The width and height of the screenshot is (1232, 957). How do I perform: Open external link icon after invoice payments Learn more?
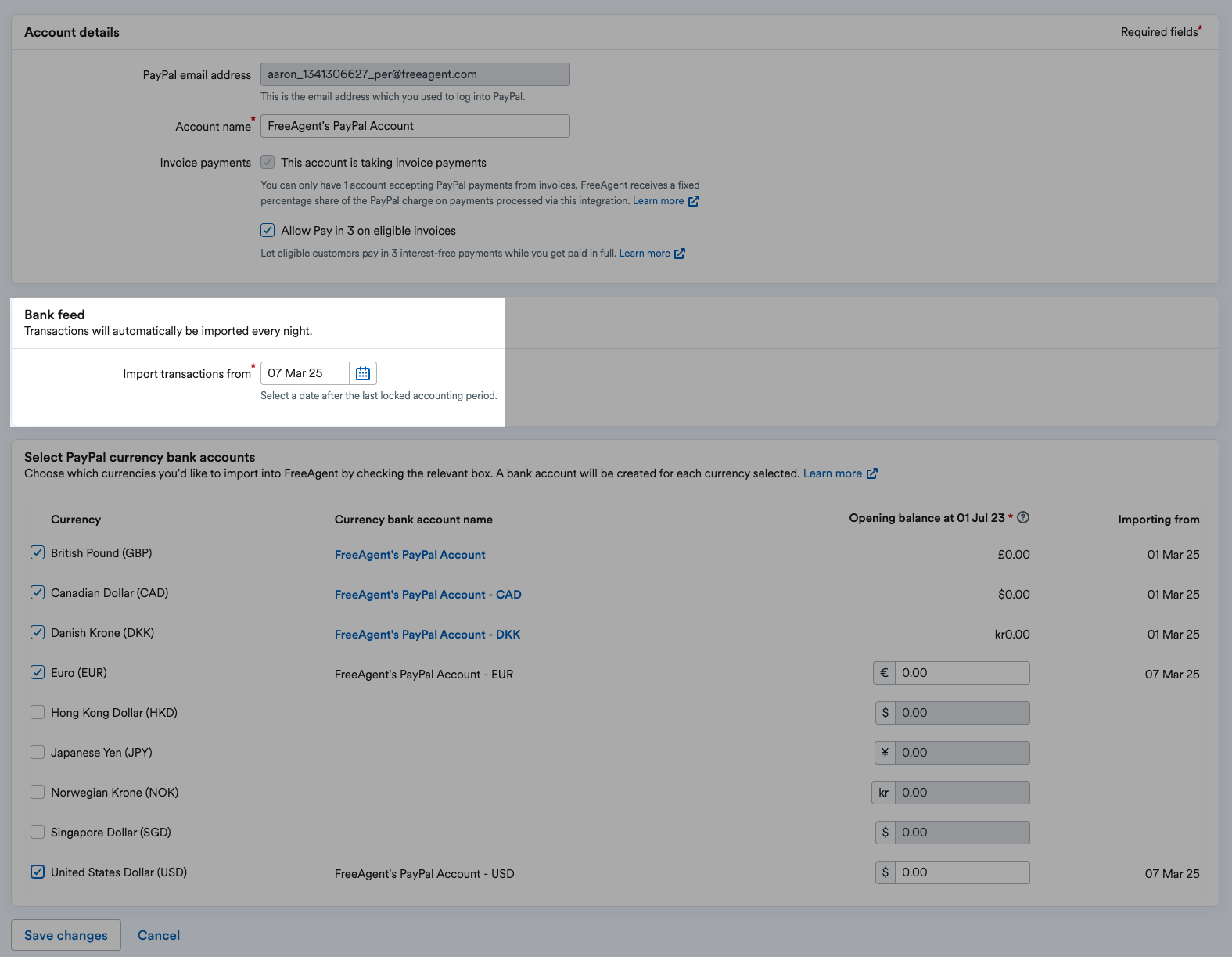(693, 201)
